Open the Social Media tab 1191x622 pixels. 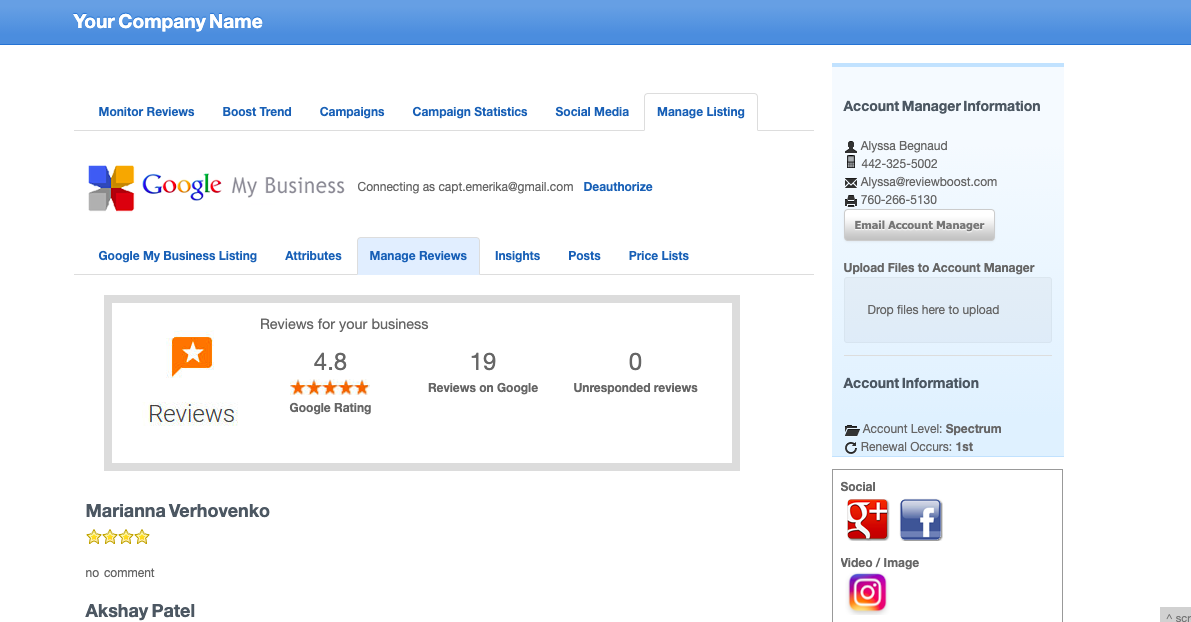592,112
